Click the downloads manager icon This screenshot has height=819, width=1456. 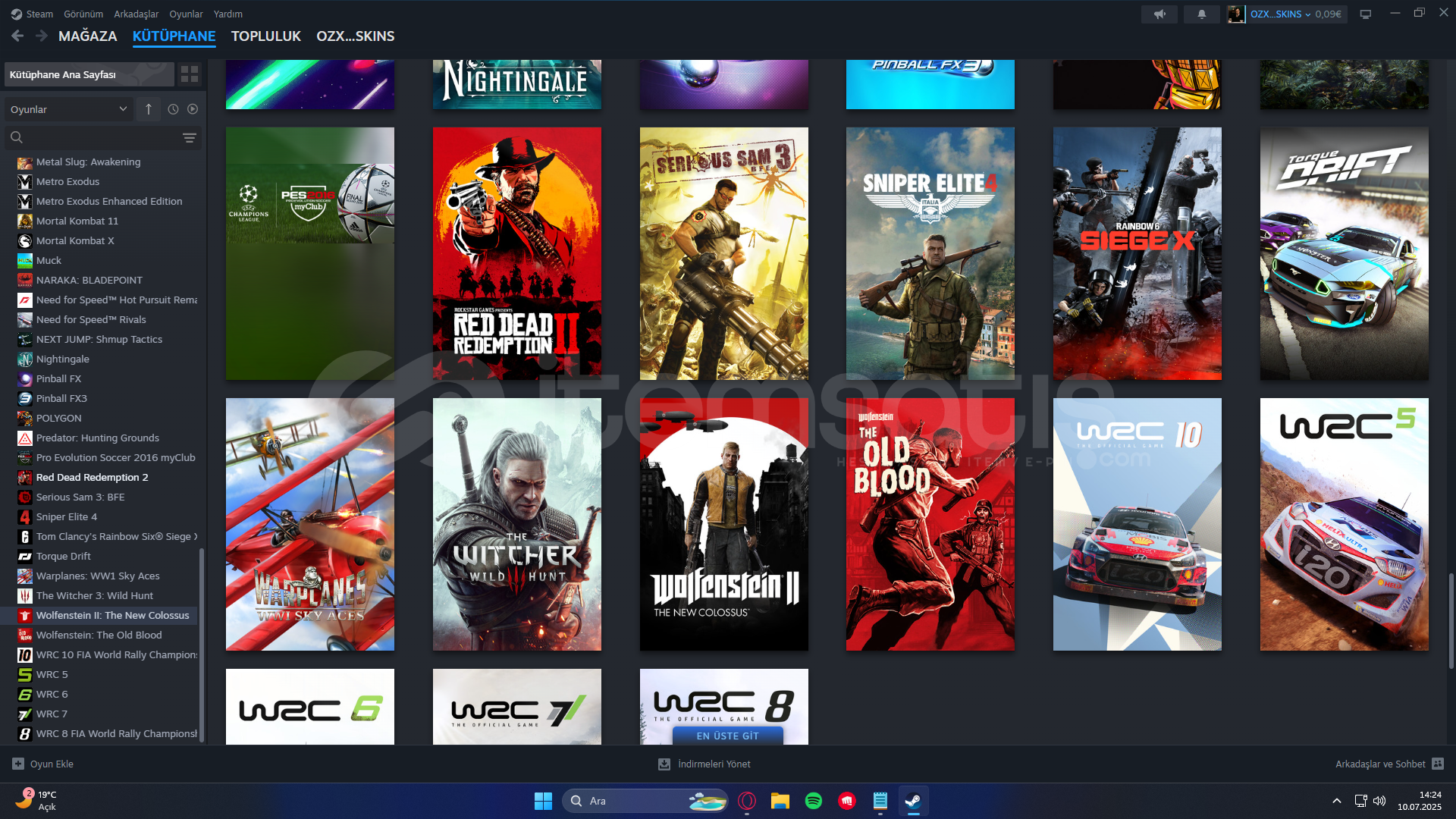click(664, 764)
